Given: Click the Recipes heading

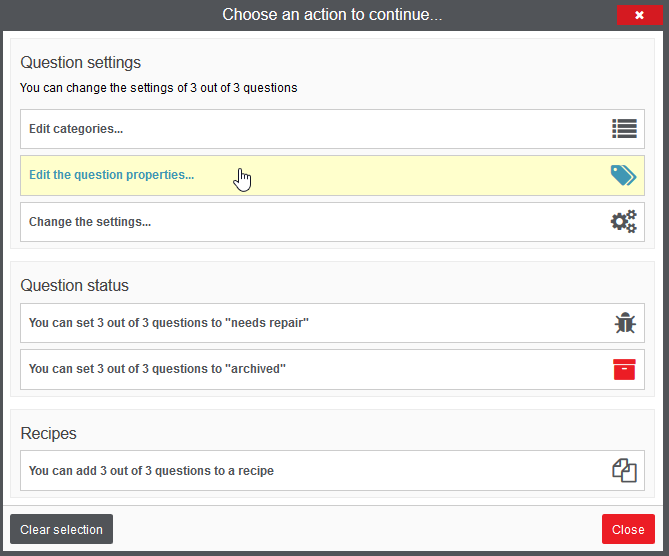Looking at the screenshot, I should pyautogui.click(x=48, y=434).
